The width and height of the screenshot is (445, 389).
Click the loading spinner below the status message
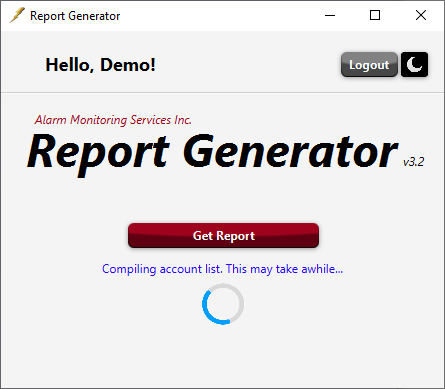[x=223, y=304]
